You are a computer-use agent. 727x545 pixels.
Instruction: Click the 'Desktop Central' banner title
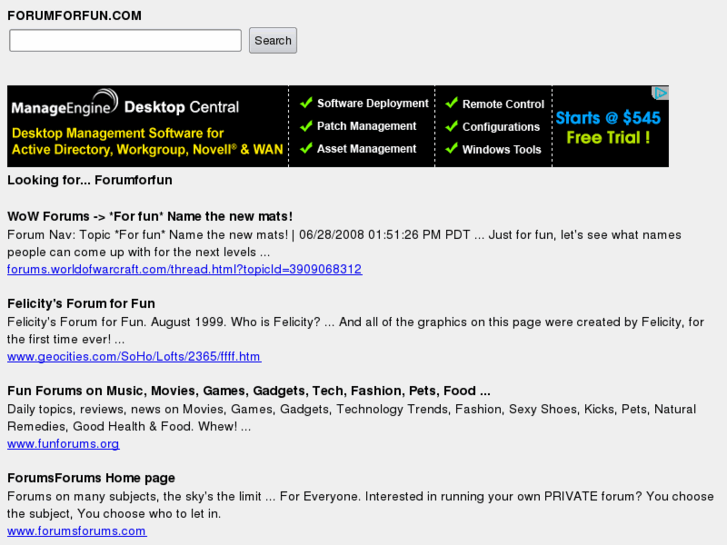(181, 107)
